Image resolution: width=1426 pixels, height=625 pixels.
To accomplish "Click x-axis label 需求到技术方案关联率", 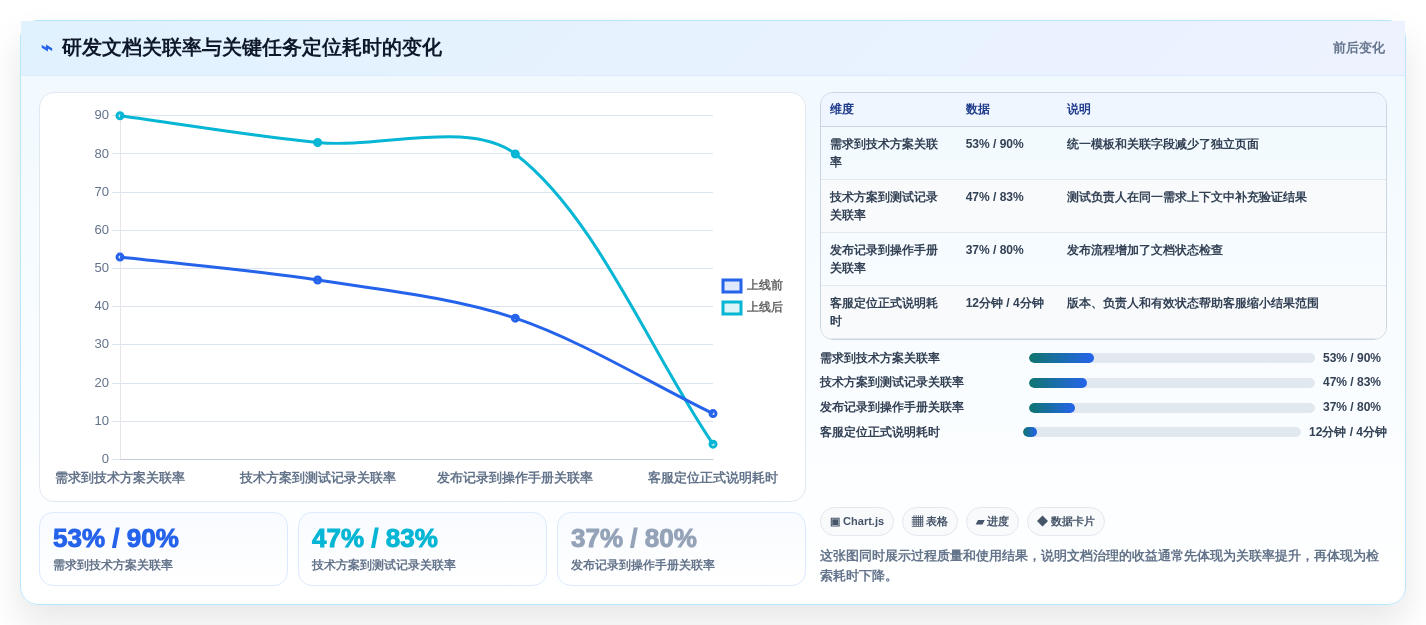I will click(120, 478).
